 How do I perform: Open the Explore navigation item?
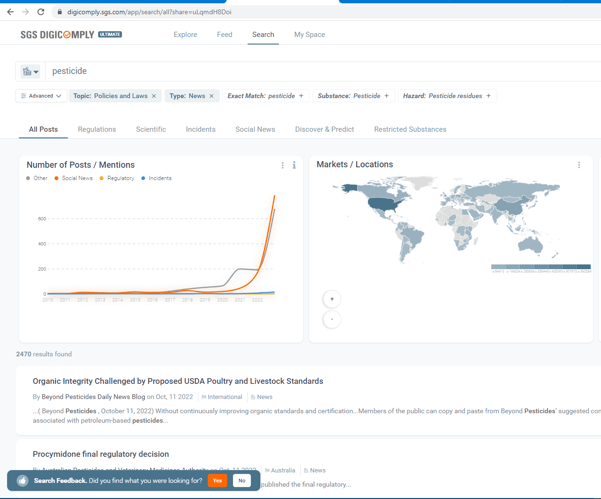point(185,34)
